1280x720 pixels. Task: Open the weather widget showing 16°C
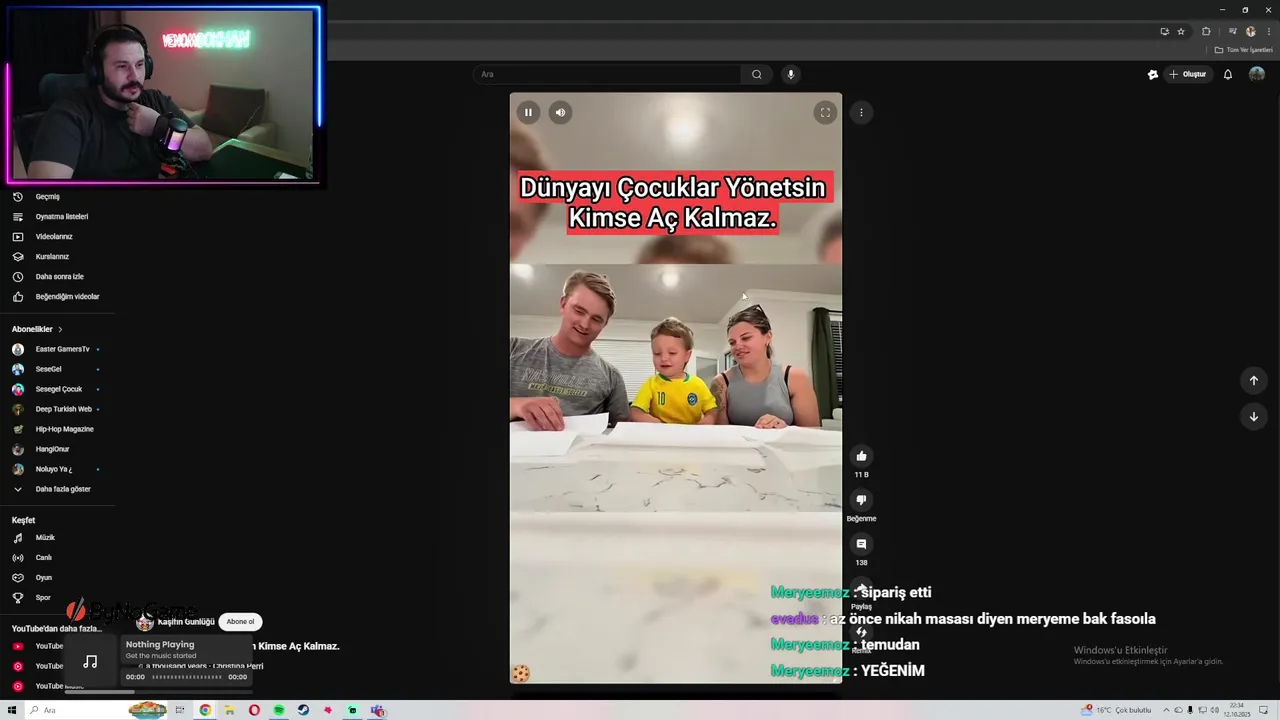[1116, 710]
